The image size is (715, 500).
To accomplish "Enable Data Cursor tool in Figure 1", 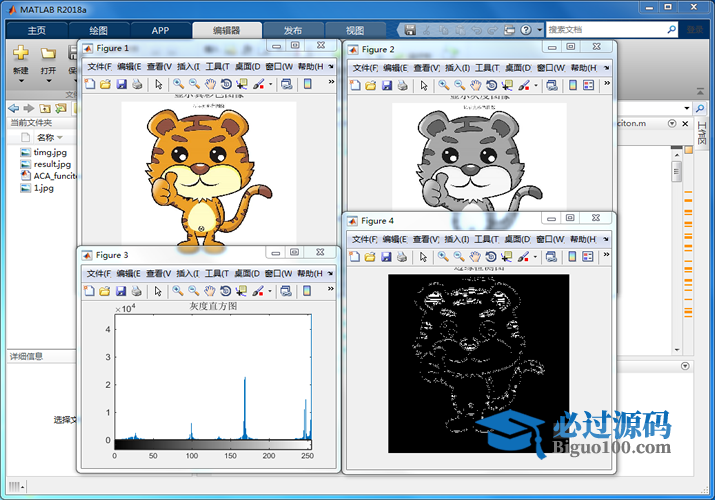I will pyautogui.click(x=242, y=84).
